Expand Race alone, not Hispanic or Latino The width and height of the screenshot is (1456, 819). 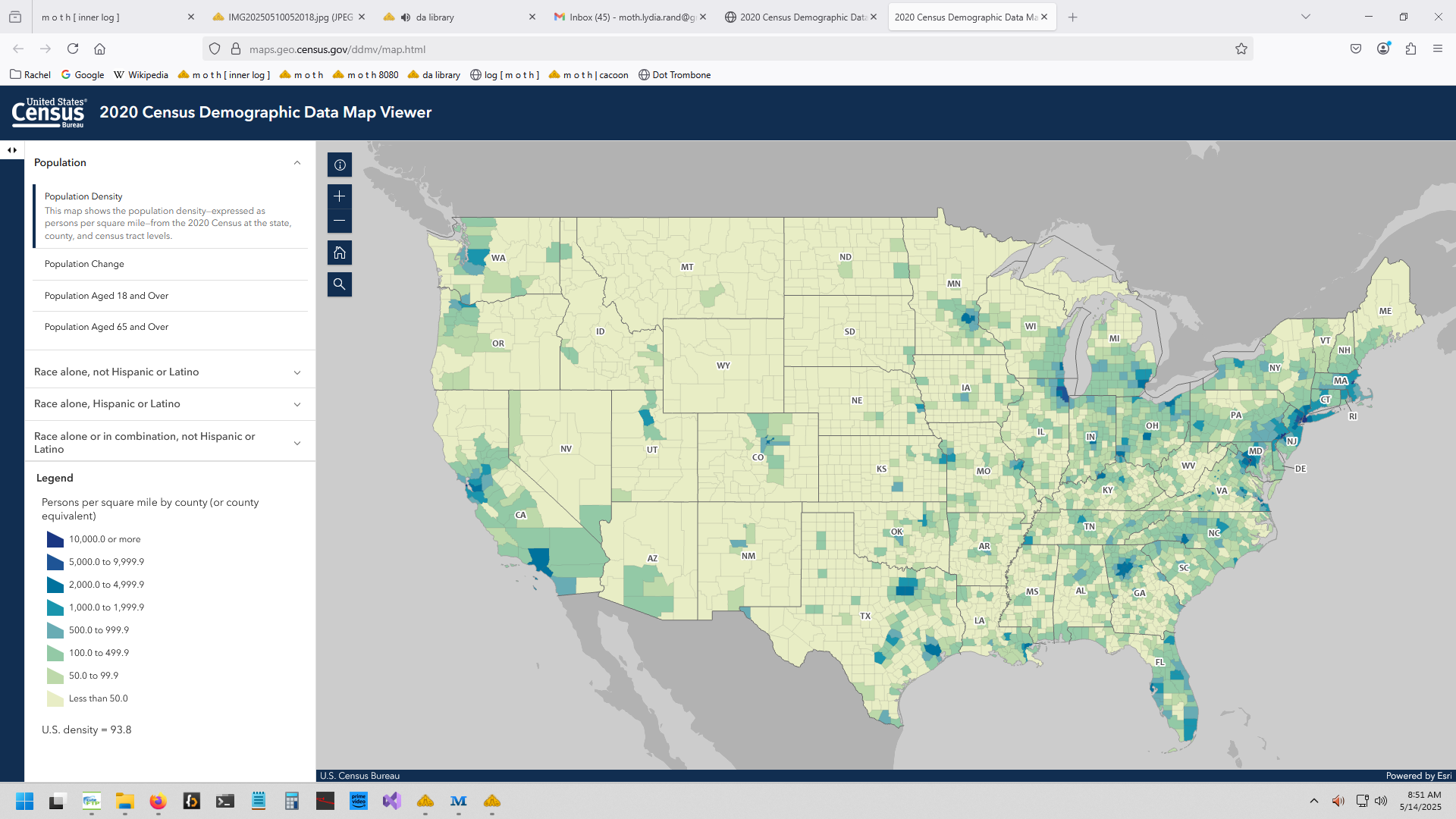(297, 372)
